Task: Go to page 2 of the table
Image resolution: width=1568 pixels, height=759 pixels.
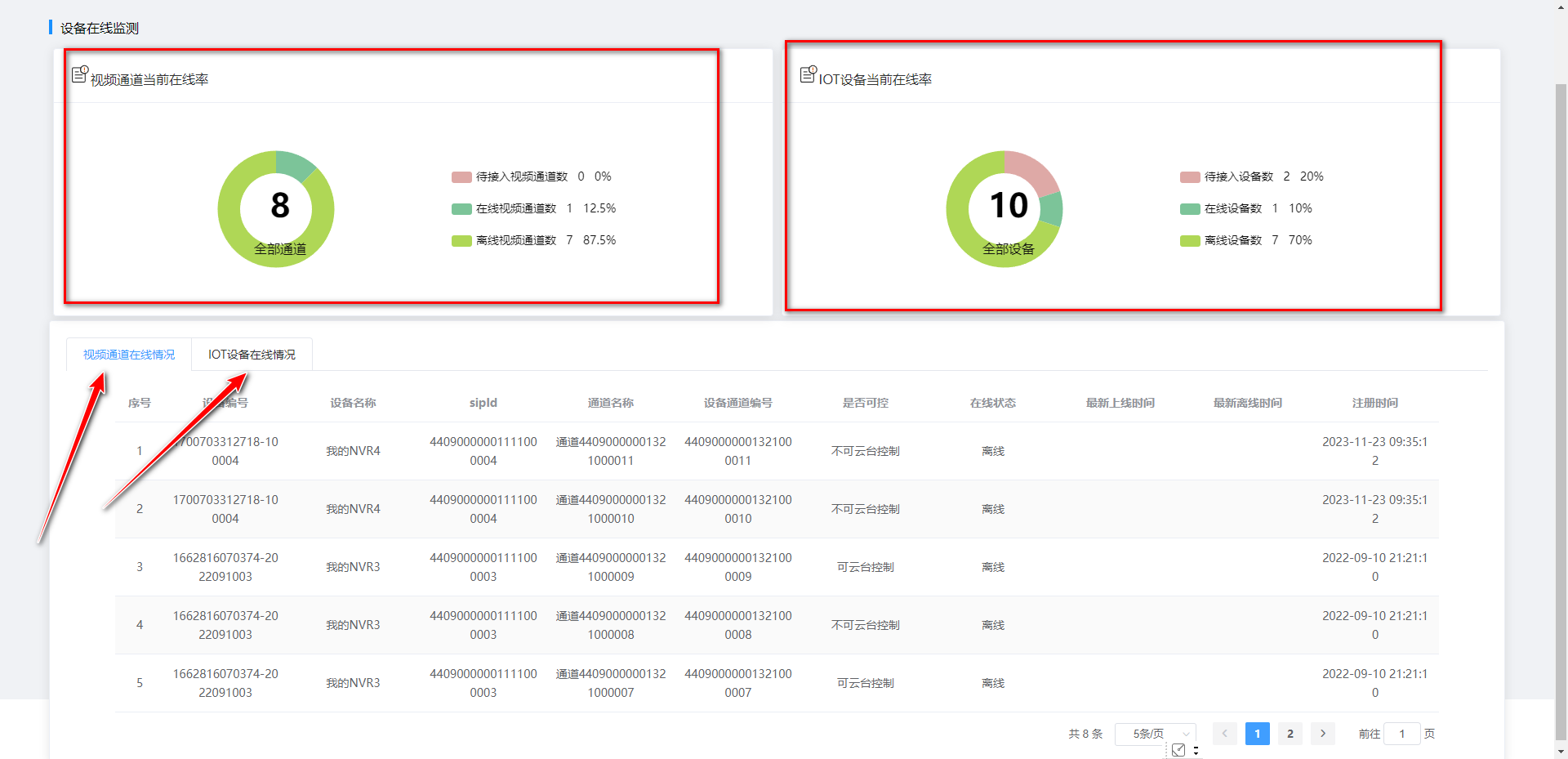Action: click(x=1290, y=734)
